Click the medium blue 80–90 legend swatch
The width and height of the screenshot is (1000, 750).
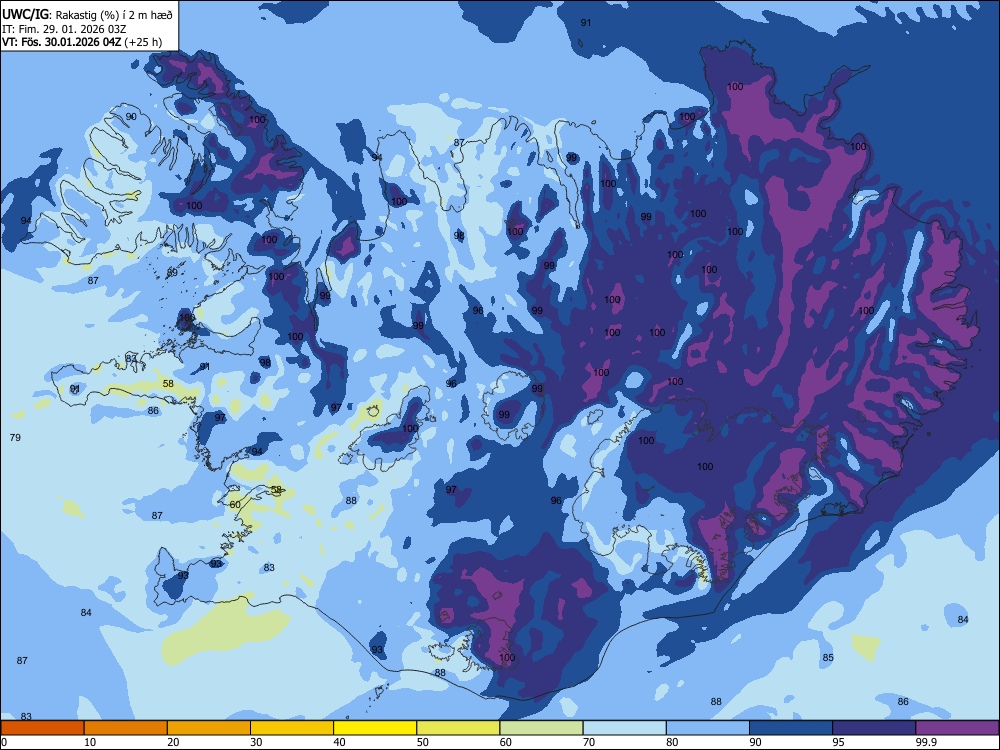click(708, 728)
